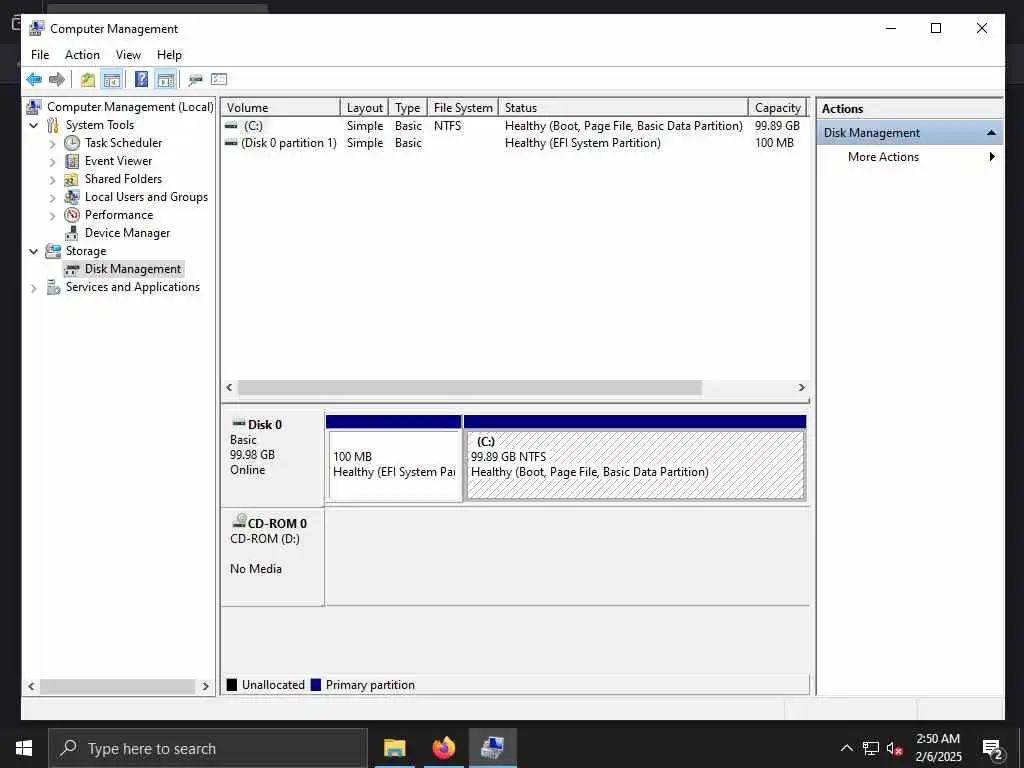Expand the Shared Folders node
Viewport: 1024px width, 768px height.
pyautogui.click(x=53, y=180)
